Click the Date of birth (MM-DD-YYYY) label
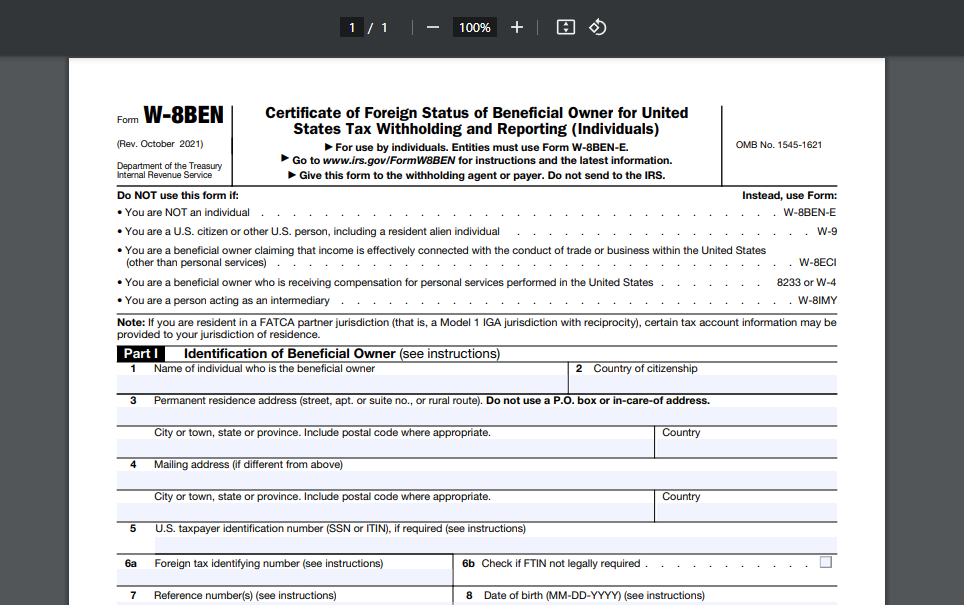This screenshot has width=964, height=605. [594, 595]
